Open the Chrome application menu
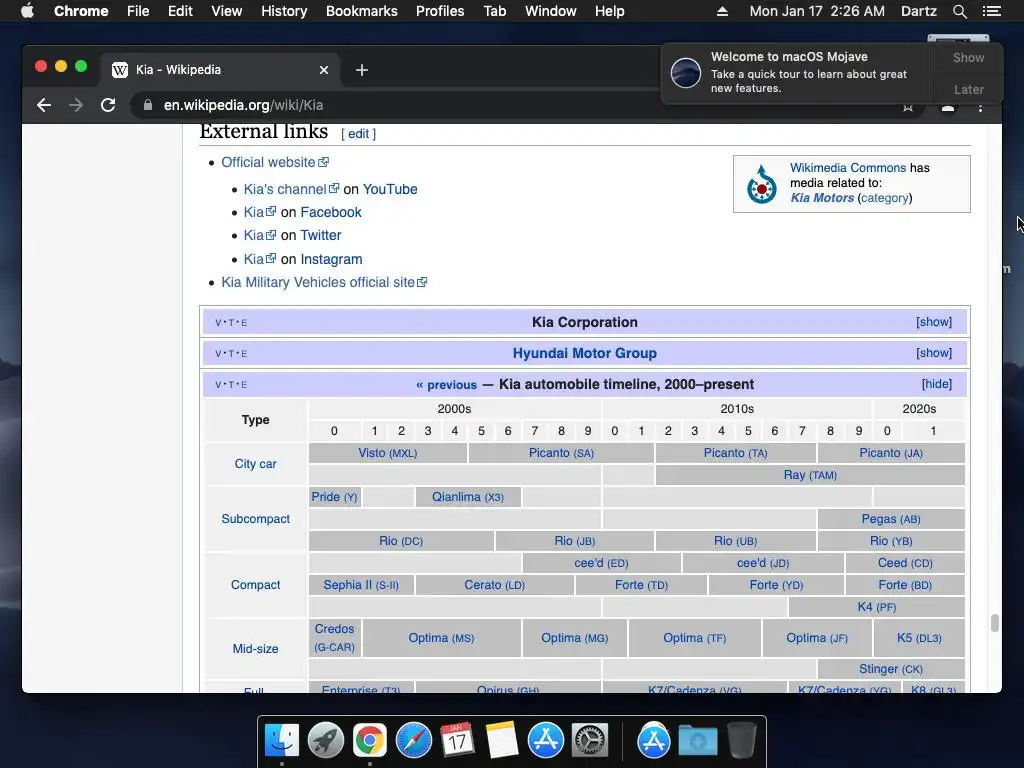 [x=81, y=11]
